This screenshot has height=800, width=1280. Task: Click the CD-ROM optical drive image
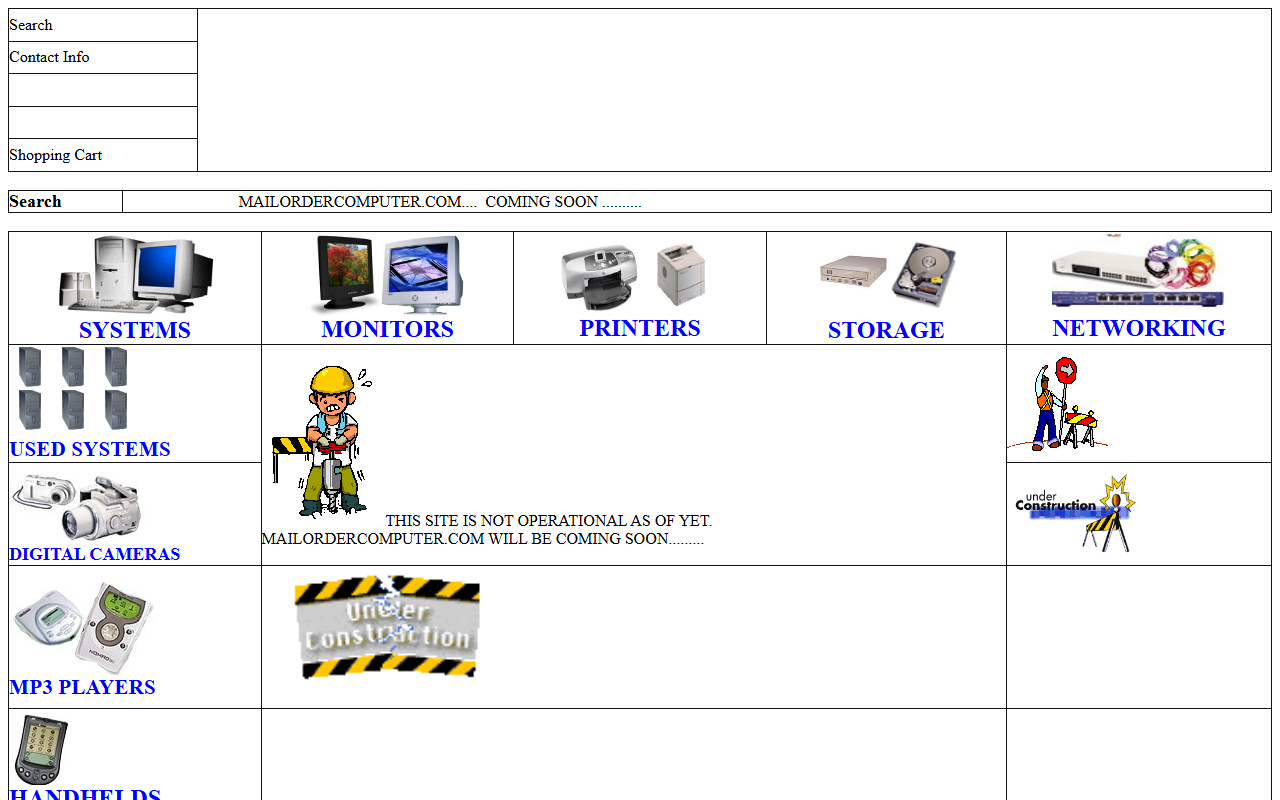853,269
